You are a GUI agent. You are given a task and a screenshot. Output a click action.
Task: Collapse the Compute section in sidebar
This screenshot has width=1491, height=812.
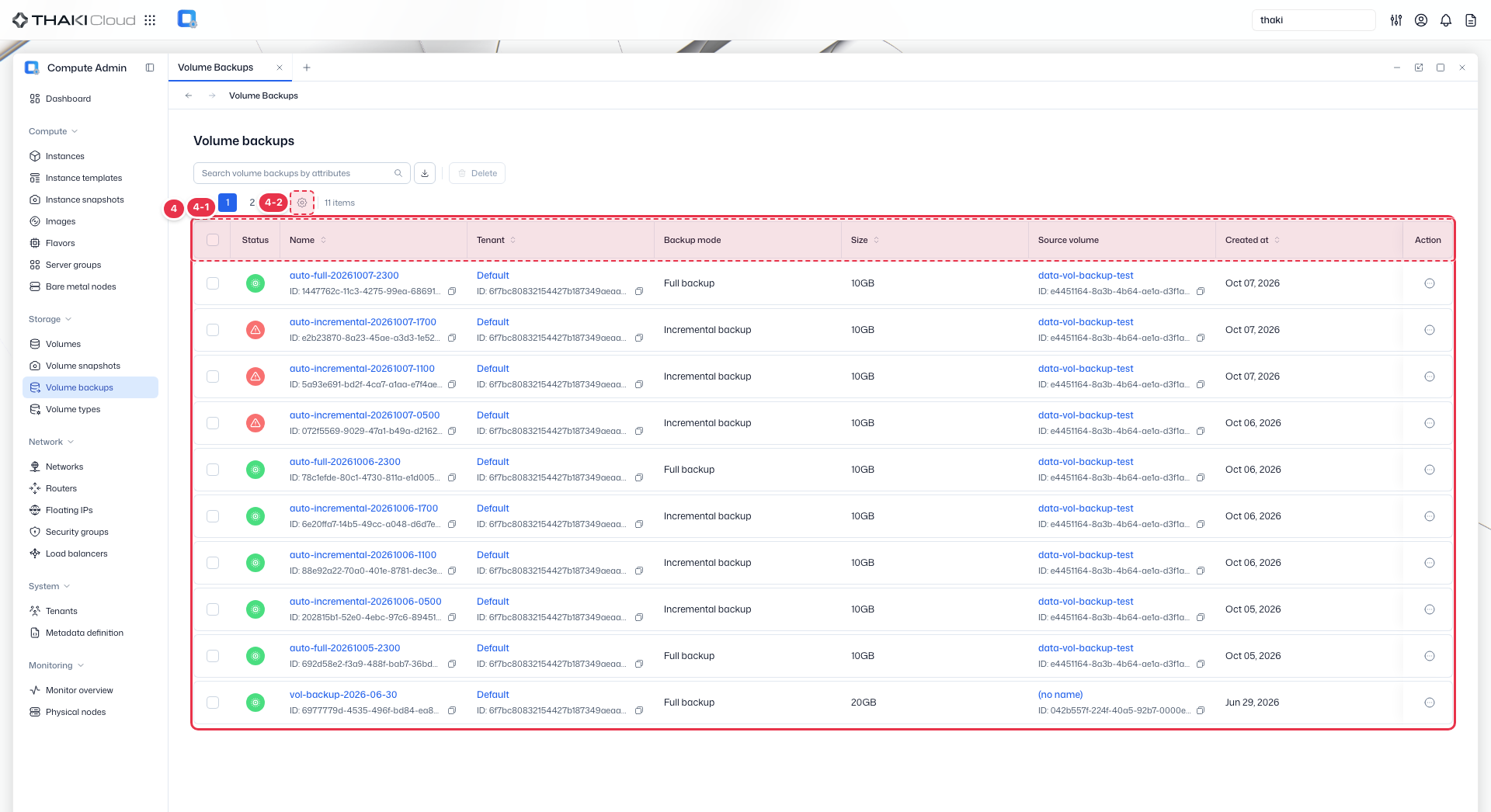click(53, 131)
